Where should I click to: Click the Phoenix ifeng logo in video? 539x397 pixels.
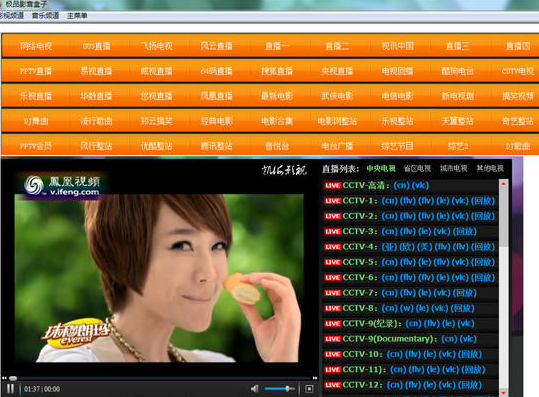pos(62,185)
